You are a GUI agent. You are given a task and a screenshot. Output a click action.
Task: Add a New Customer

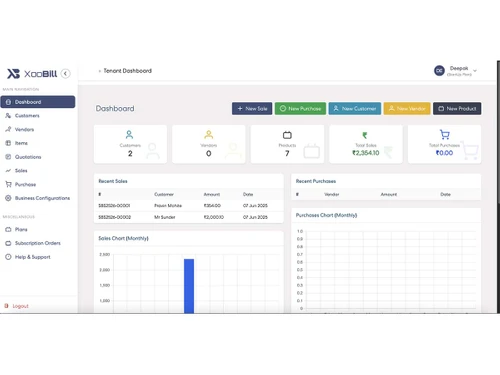(x=355, y=108)
